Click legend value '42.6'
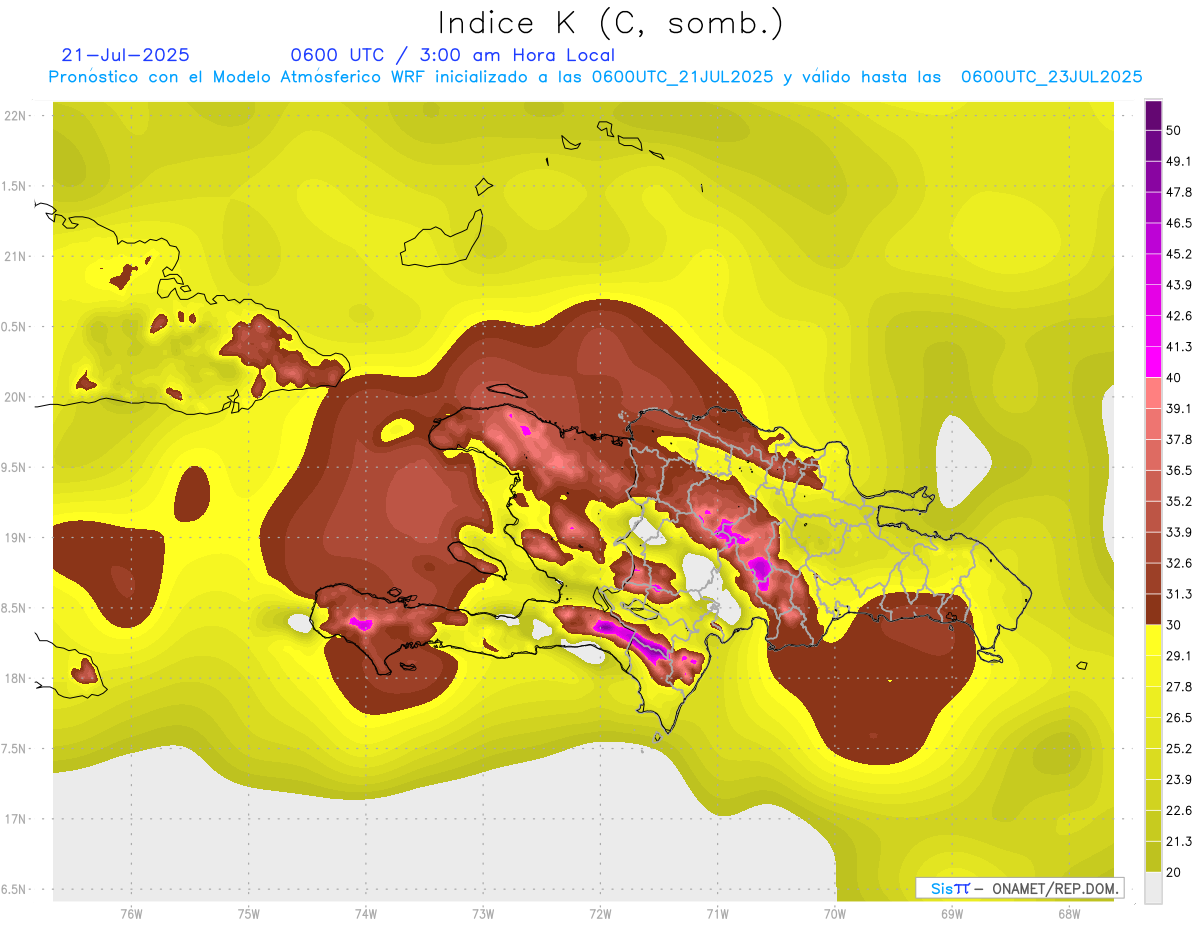 (x=1178, y=316)
